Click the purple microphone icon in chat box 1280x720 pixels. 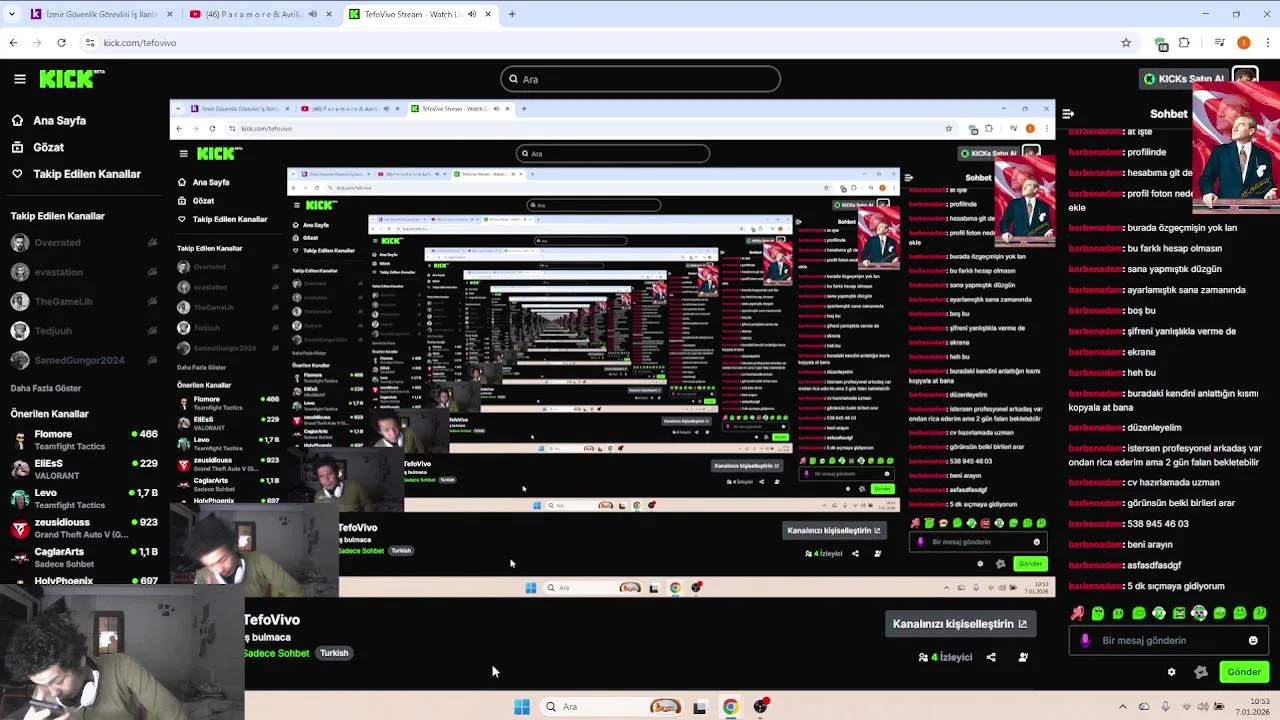pos(1086,641)
